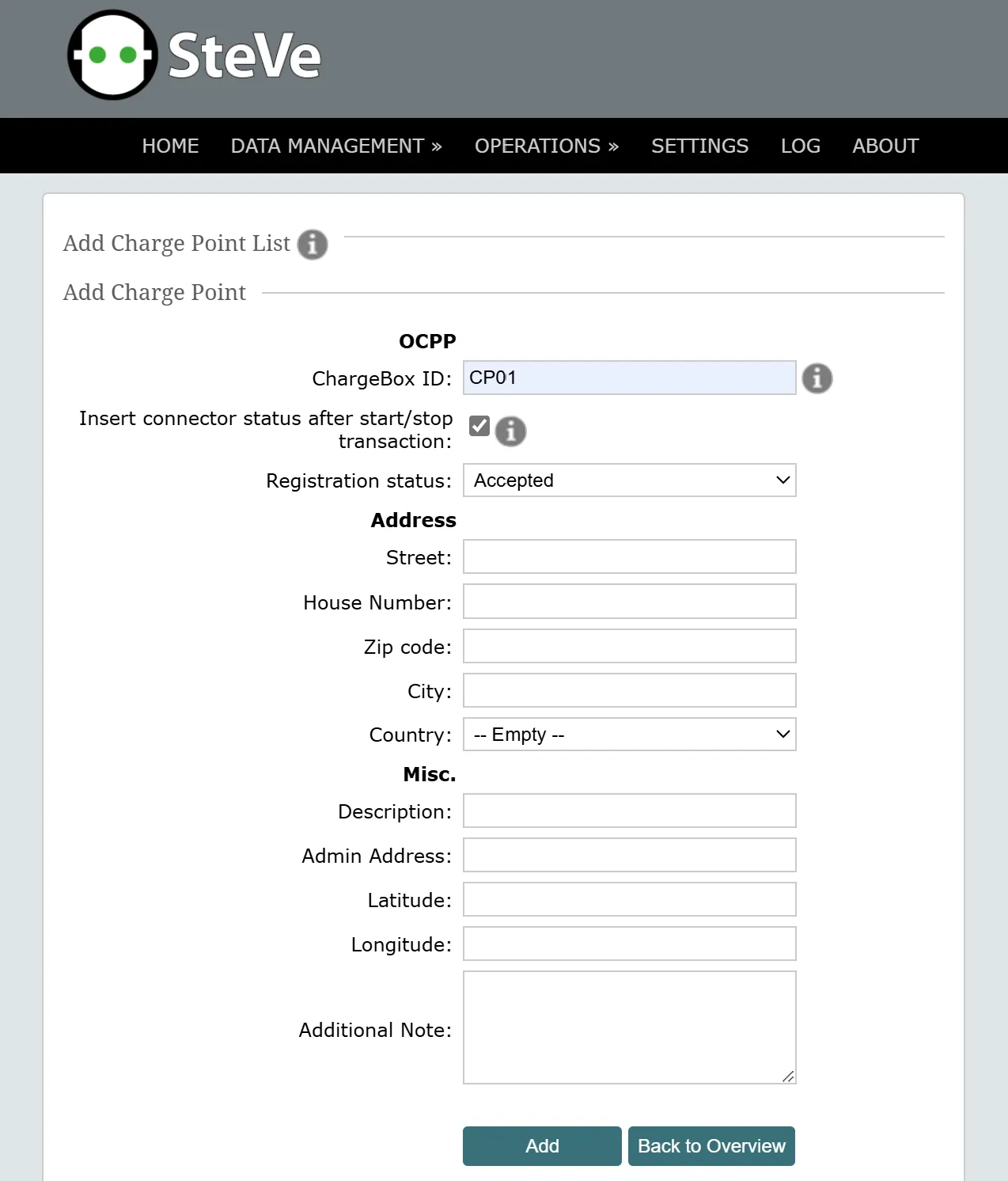
Task: Focus the ChargeBox ID input field
Action: coord(629,378)
